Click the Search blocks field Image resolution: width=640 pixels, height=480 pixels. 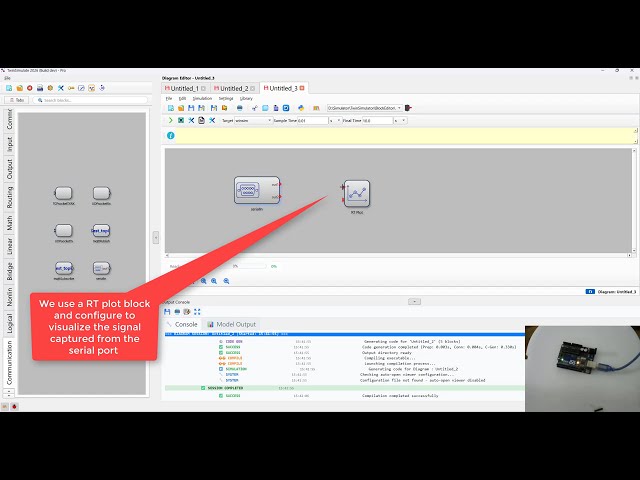pyautogui.click(x=90, y=100)
